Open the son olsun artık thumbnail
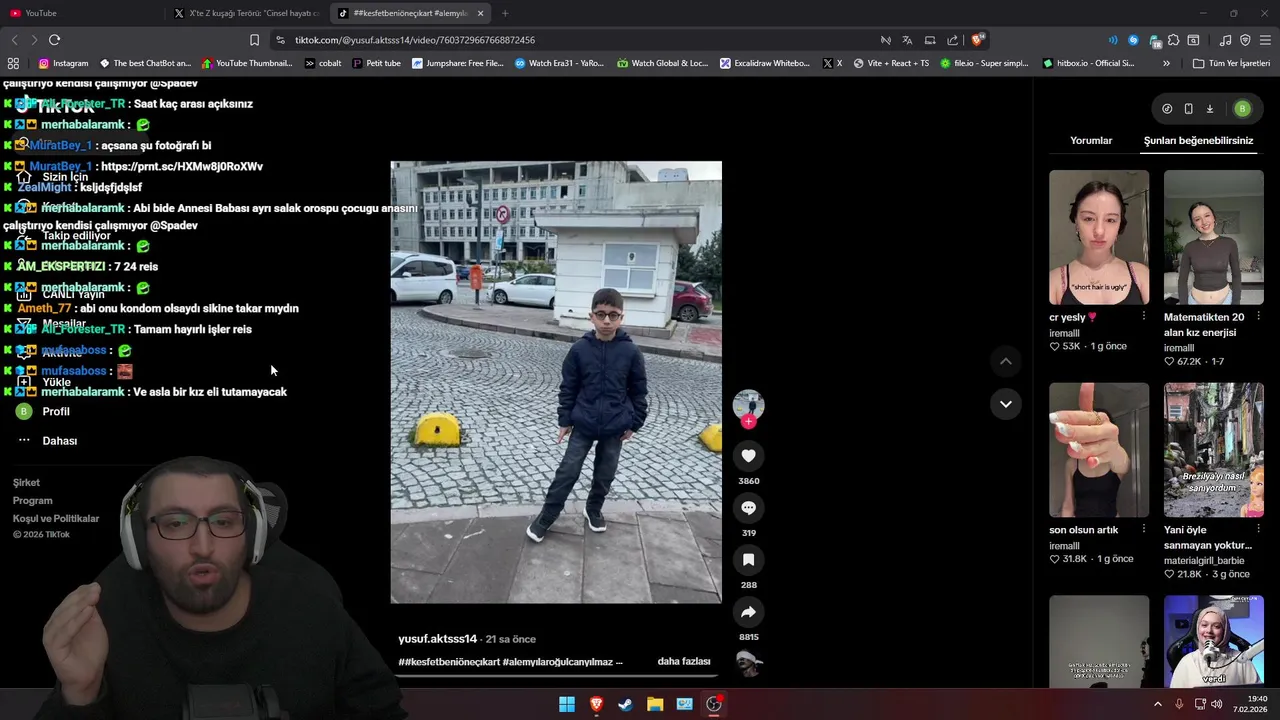Viewport: 1280px width, 720px height. (1099, 450)
